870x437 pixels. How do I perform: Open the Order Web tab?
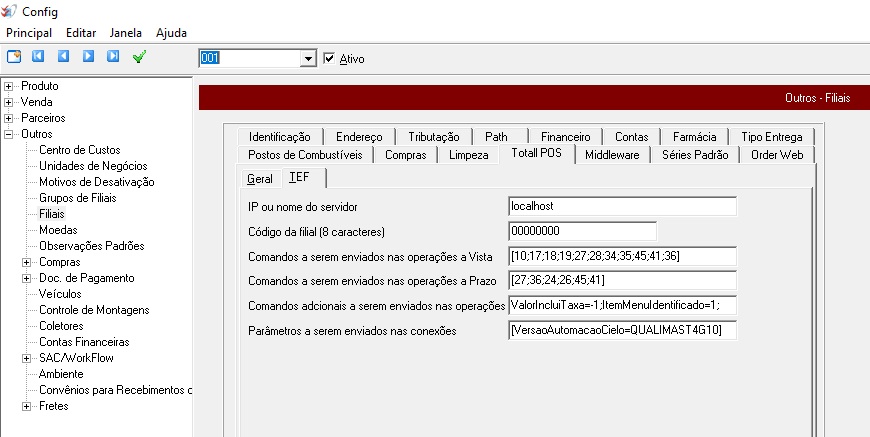point(777,155)
